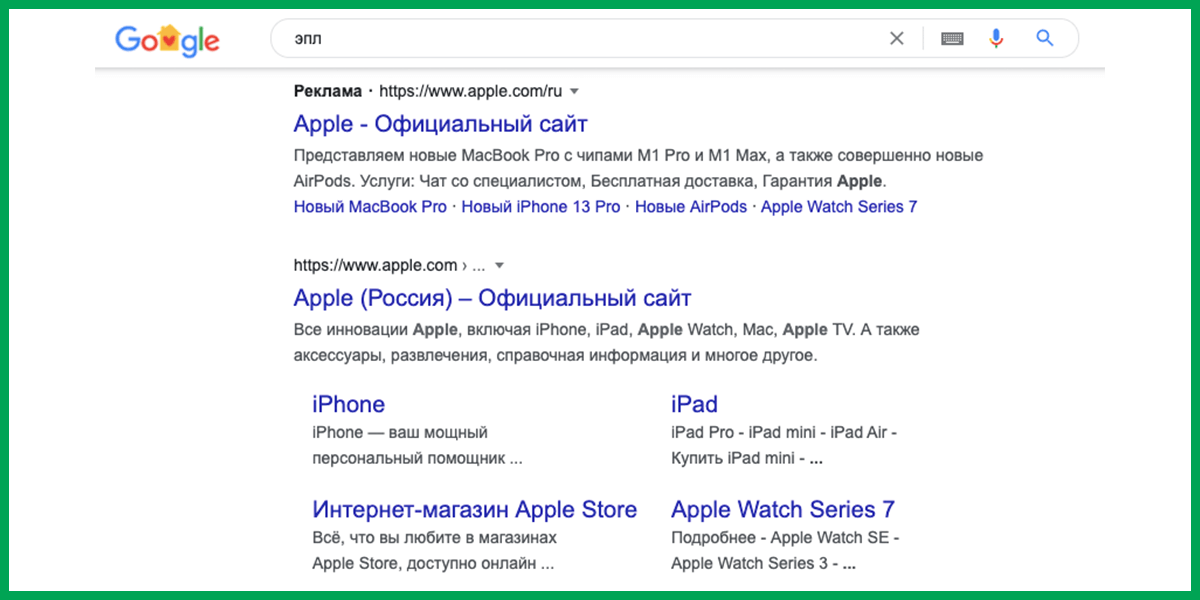Open the large "Apple Watch Series 7" sub-result heading

click(783, 509)
